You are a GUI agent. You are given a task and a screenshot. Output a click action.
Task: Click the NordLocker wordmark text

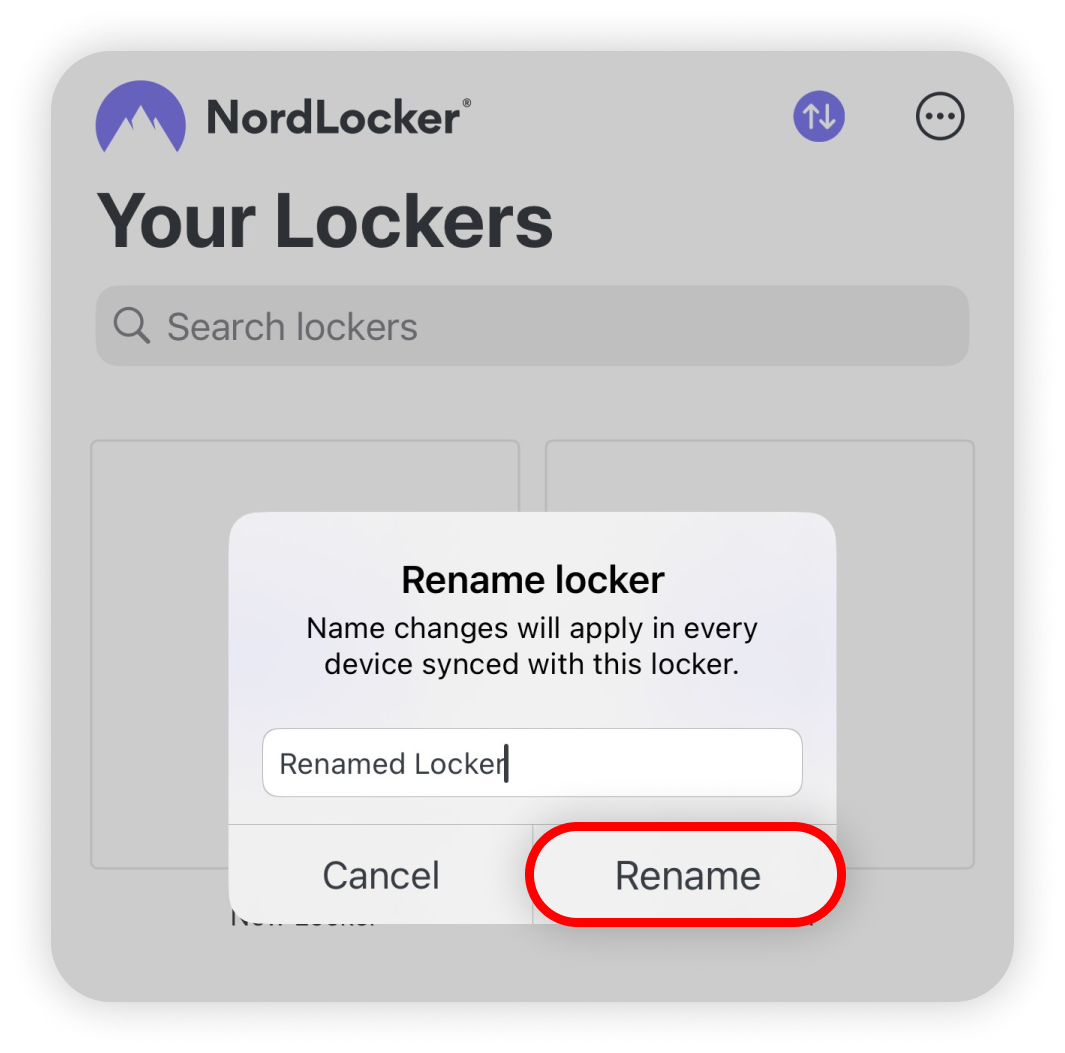tap(333, 118)
